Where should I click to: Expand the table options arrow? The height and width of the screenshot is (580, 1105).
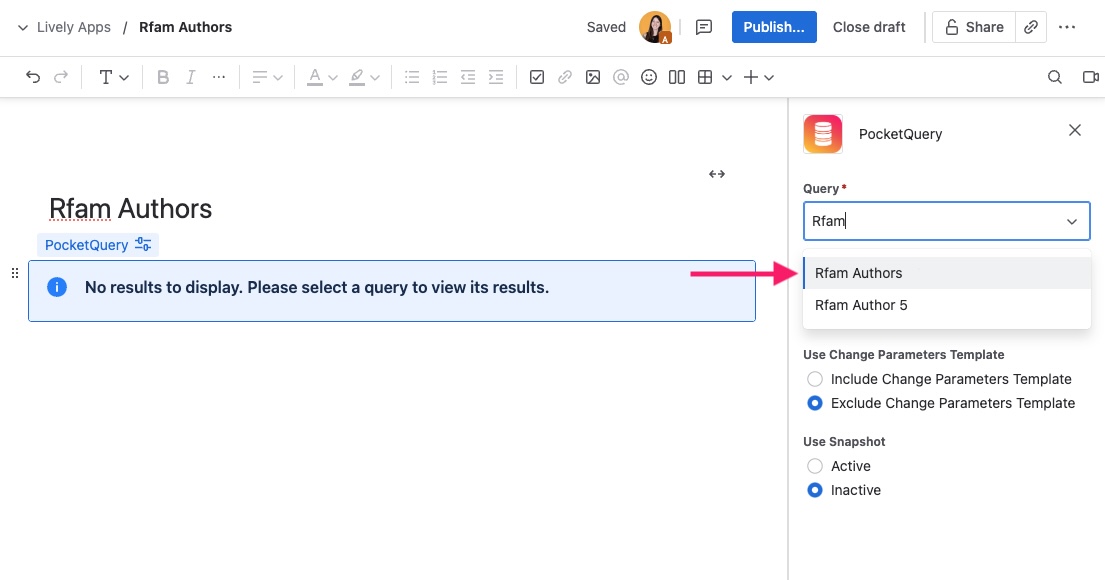(727, 78)
